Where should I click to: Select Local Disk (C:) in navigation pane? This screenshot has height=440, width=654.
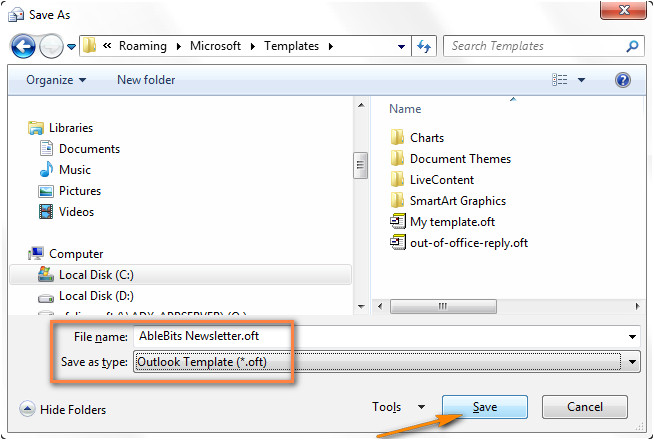pyautogui.click(x=180, y=275)
